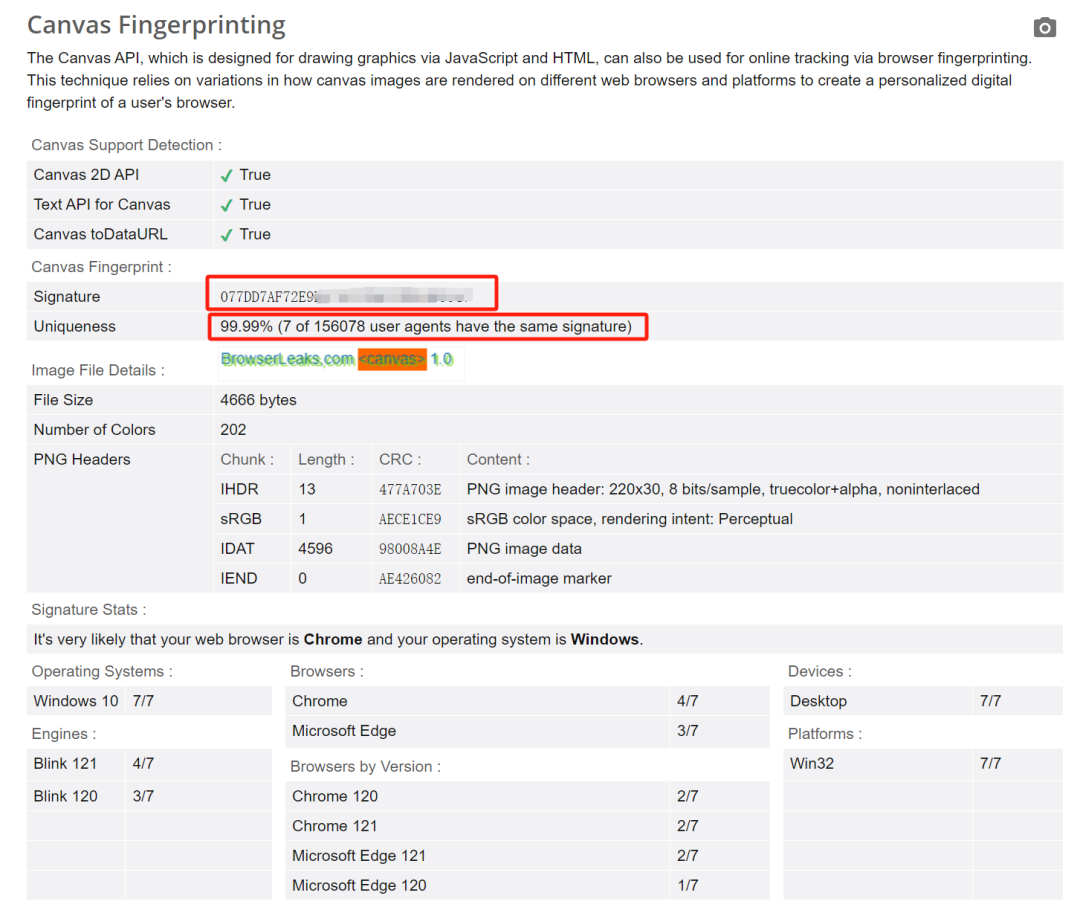Click Blink 121 under Engines

tap(65, 764)
